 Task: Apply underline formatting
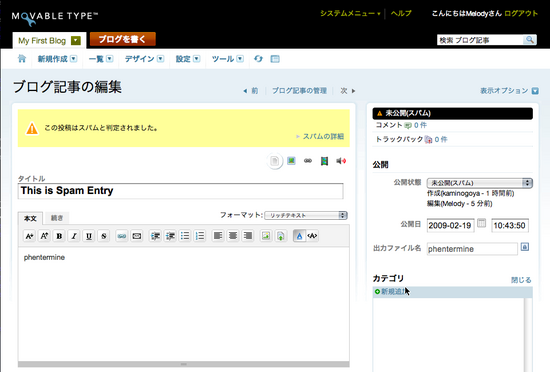click(89, 236)
